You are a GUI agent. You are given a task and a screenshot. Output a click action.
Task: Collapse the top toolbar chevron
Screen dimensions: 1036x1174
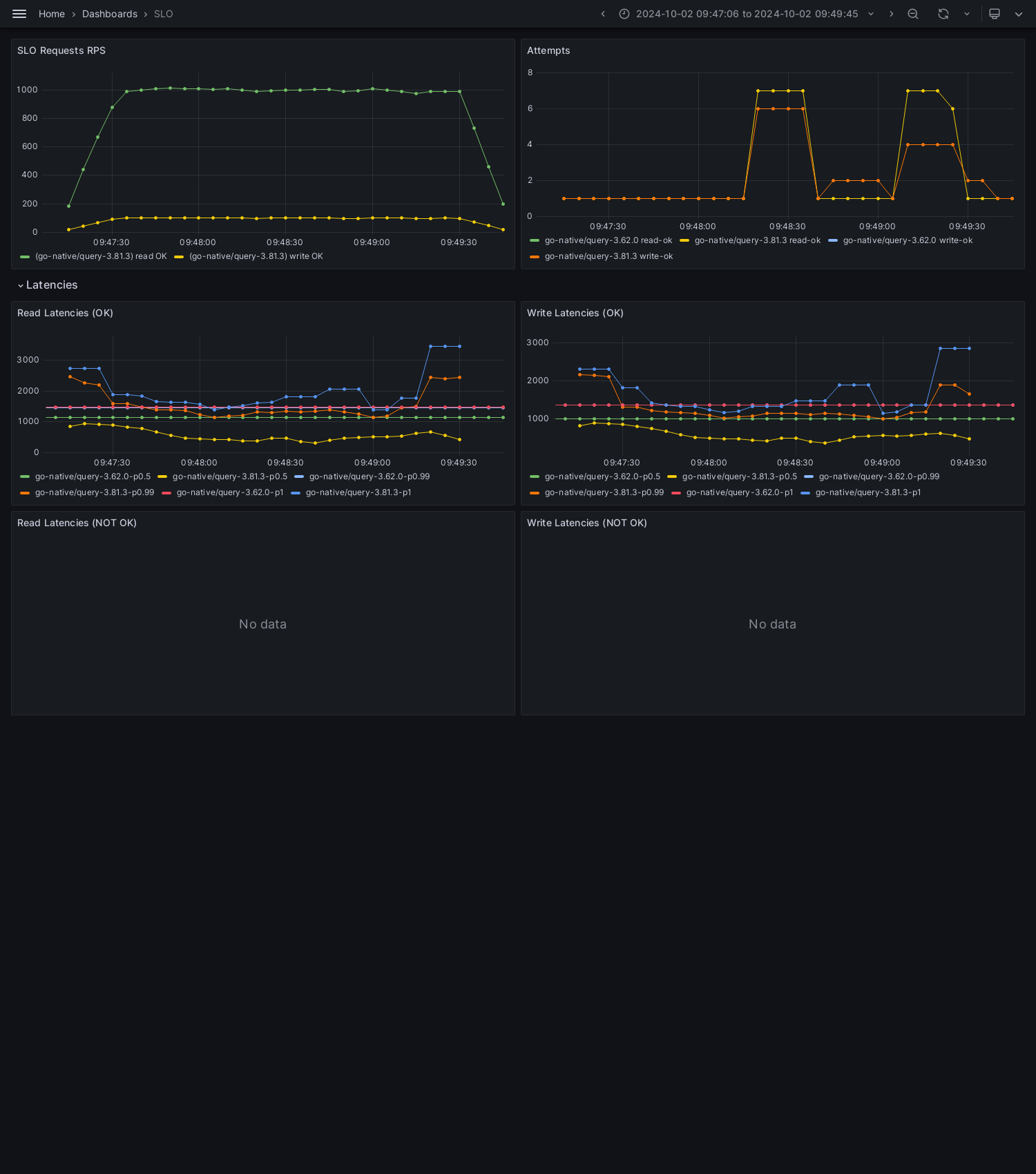coord(1019,14)
